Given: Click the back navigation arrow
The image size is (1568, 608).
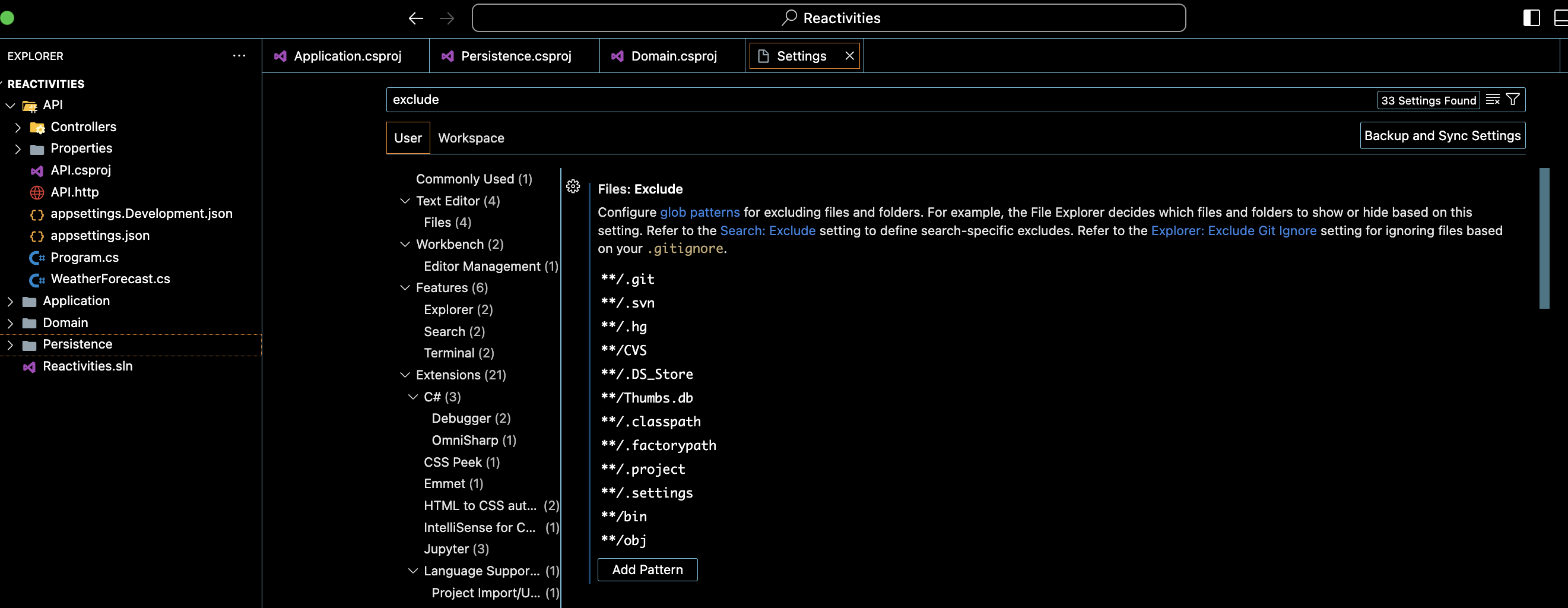Looking at the screenshot, I should [415, 18].
